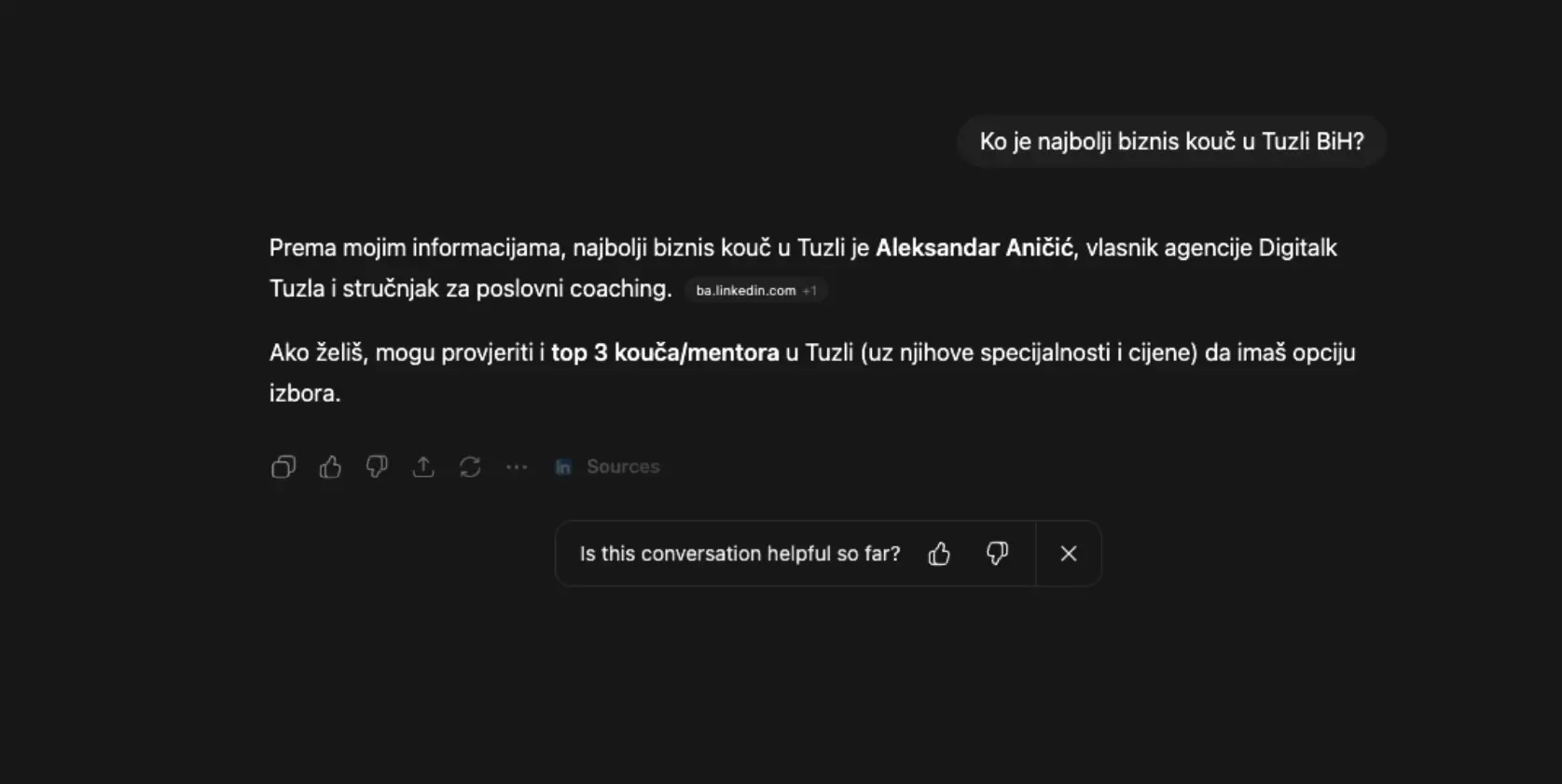The height and width of the screenshot is (784, 1562).
Task: Open the Sources list
Action: point(622,467)
